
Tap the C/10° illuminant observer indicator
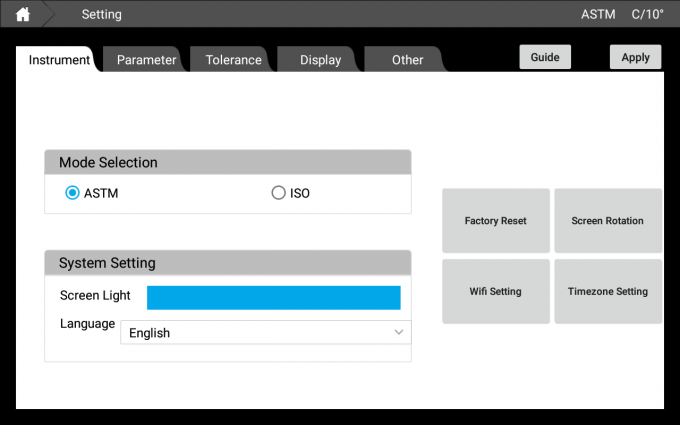click(x=647, y=14)
